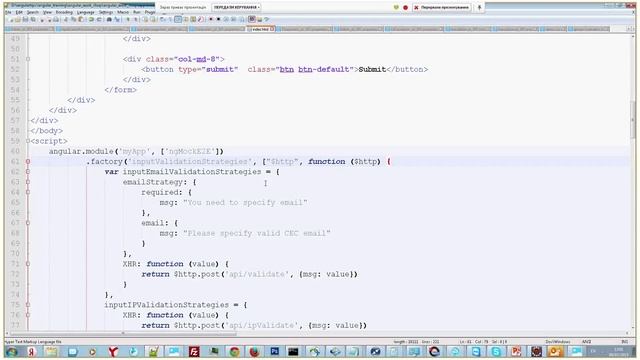Image resolution: width=640 pixels, height=360 pixels.
Task: Collapse the factory fold marker at line 61
Action: tap(28, 162)
